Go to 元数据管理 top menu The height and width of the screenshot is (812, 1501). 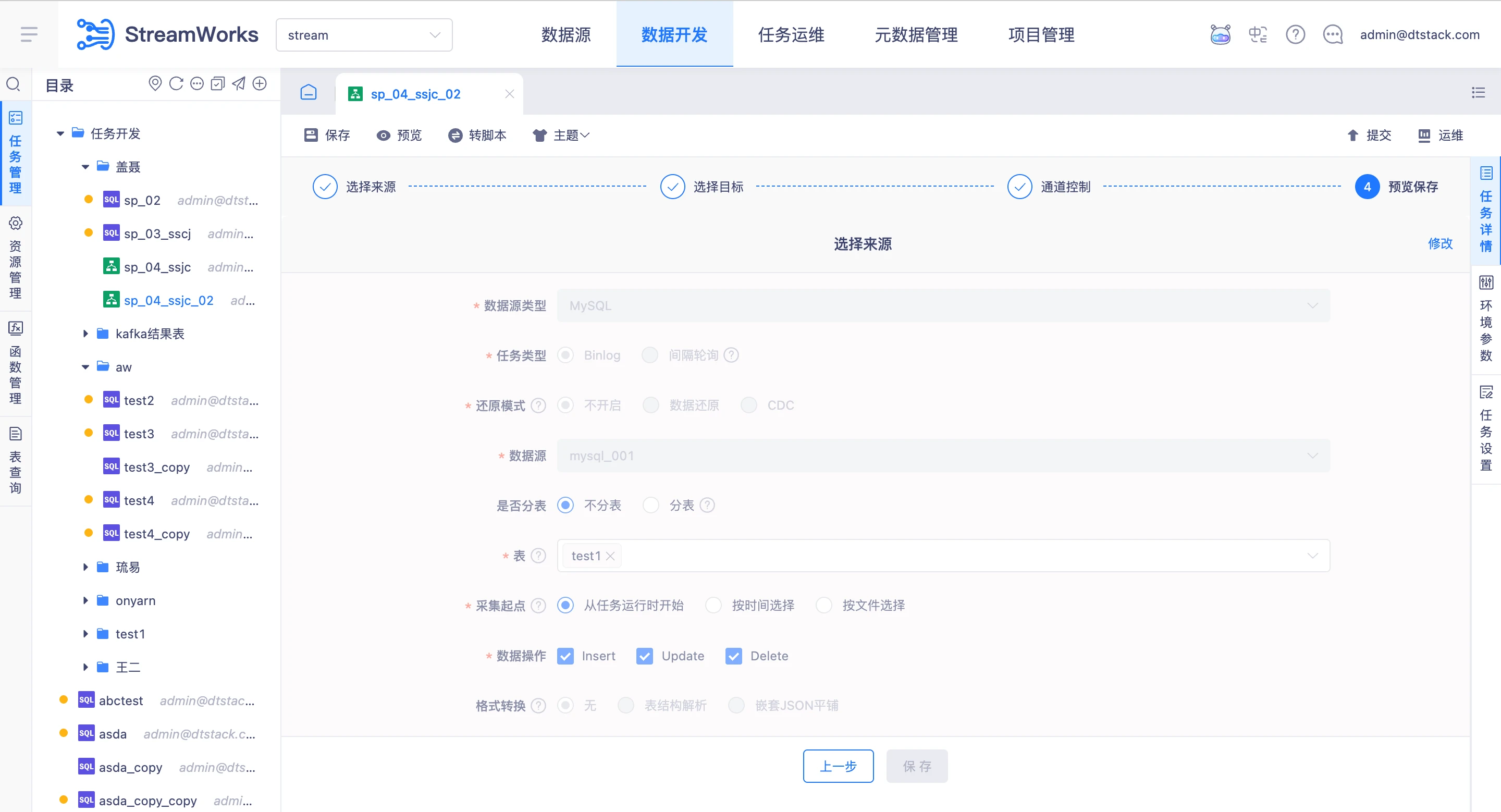tap(916, 34)
